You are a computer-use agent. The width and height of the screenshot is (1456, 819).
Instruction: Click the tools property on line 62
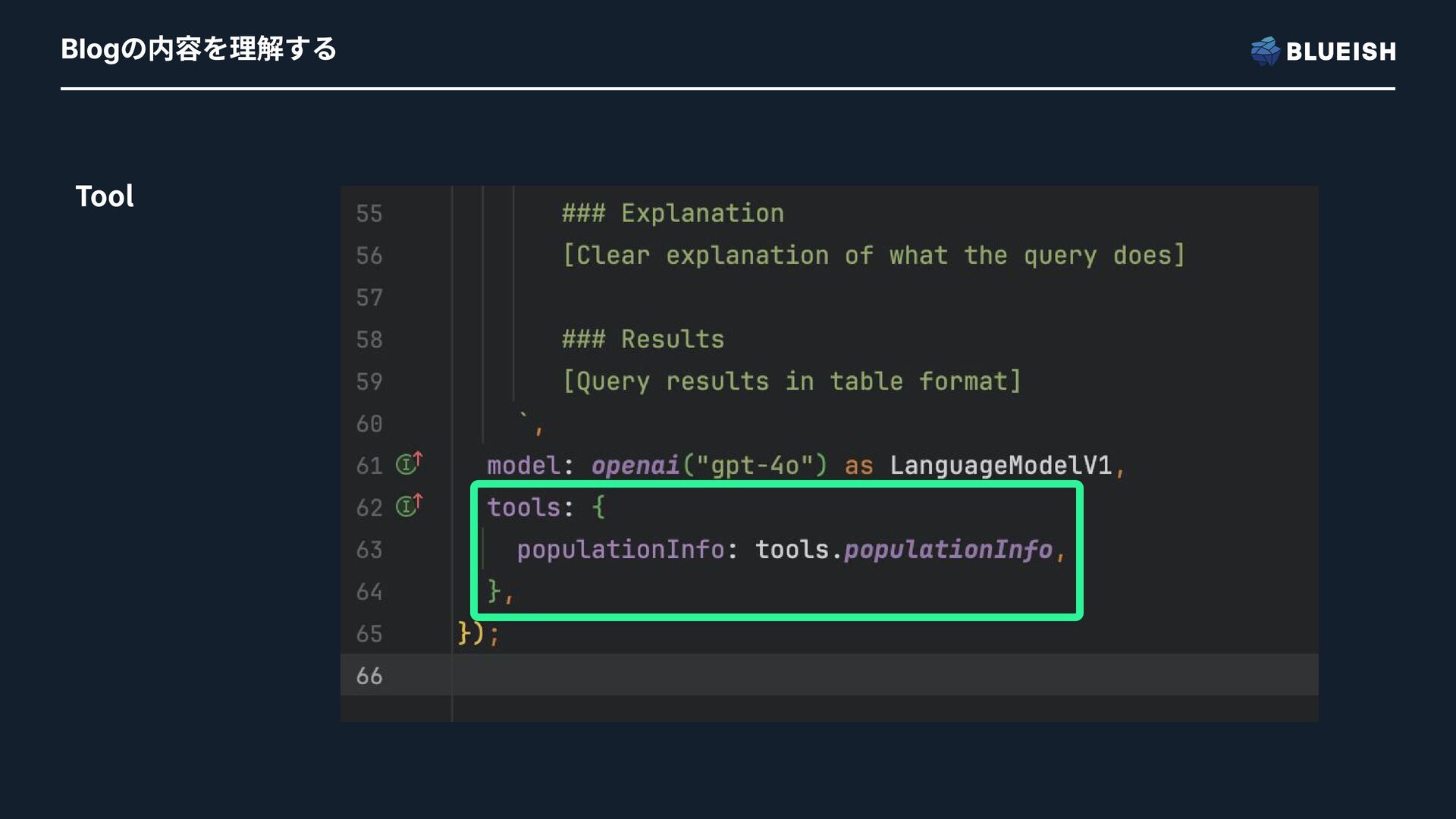pyautogui.click(x=523, y=507)
